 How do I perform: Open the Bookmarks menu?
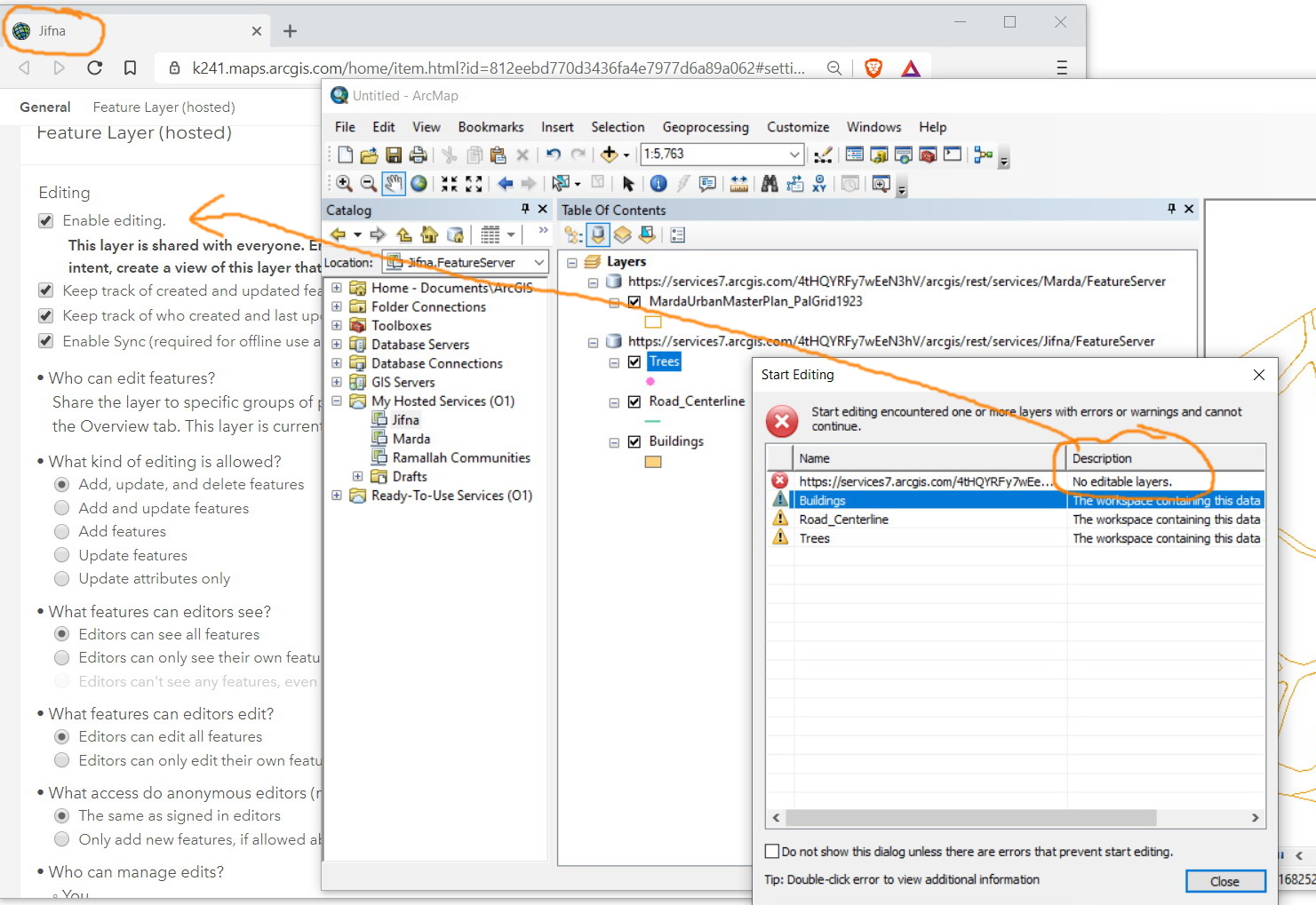coord(491,127)
